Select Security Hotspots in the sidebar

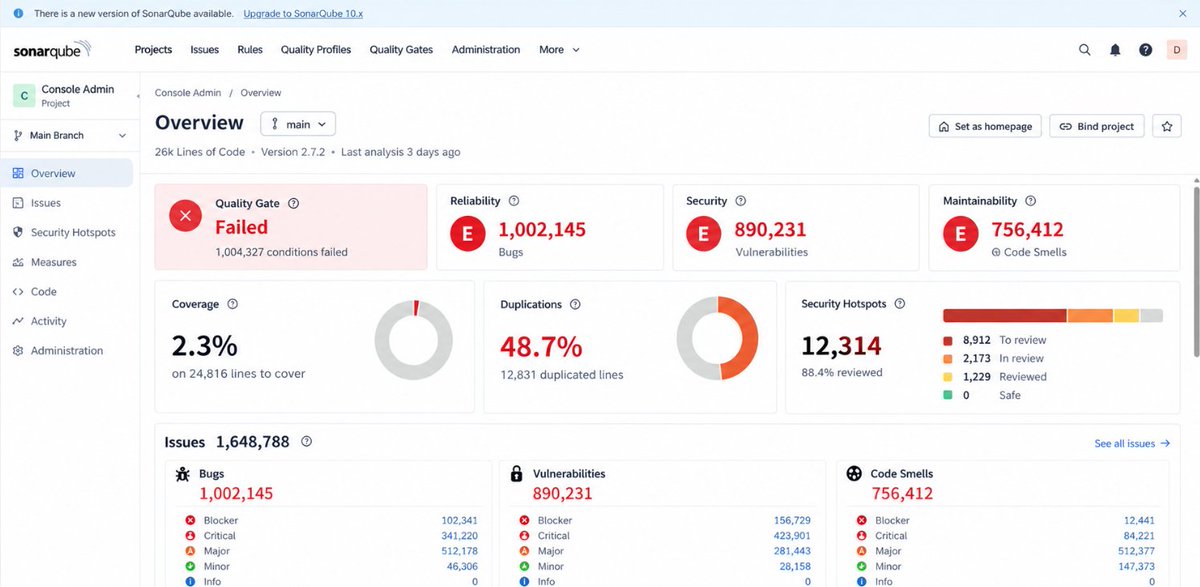pos(66,233)
